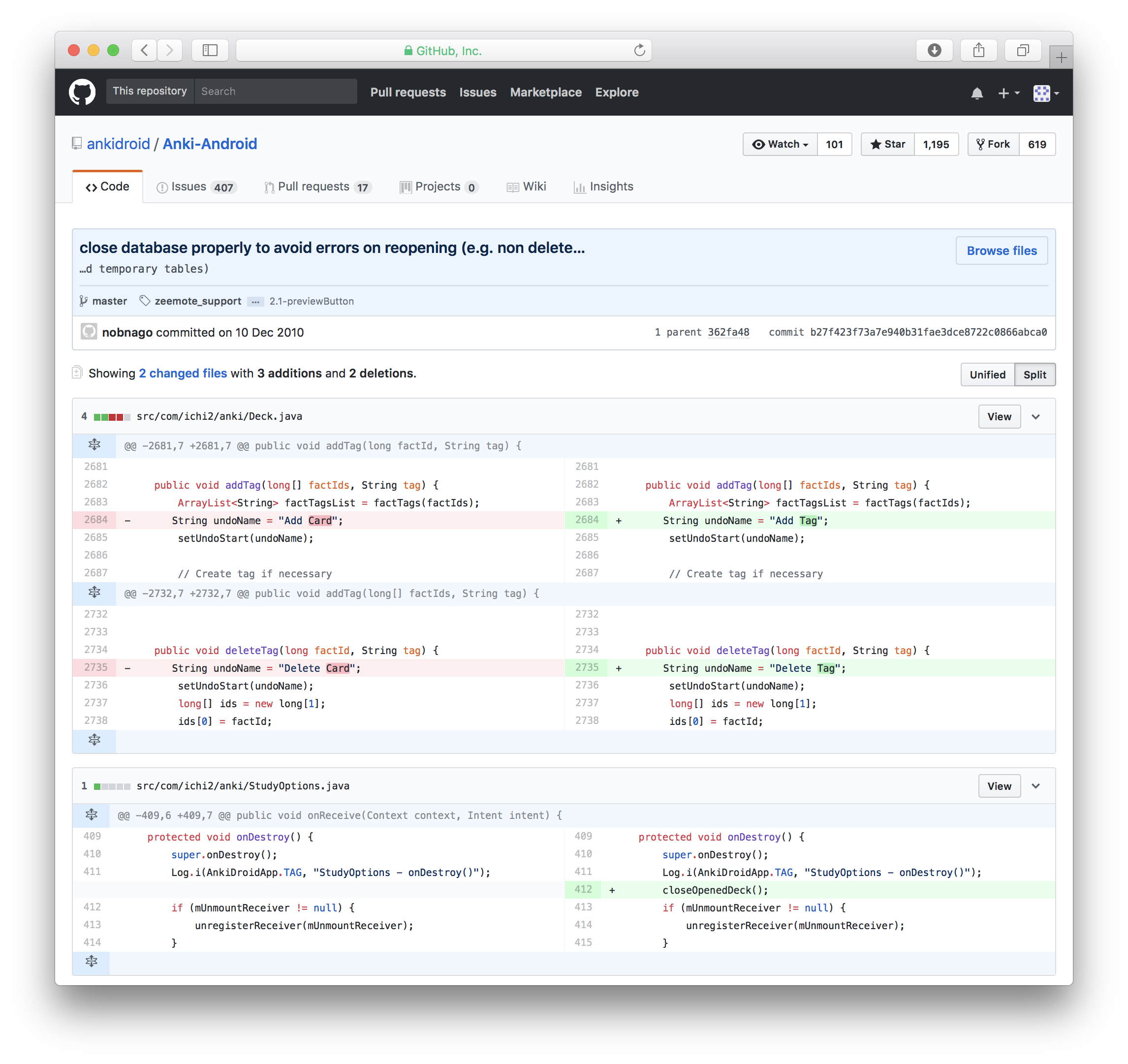Open the Issues tab with 407
Viewport: 1128px width, 1064px height.
196,187
